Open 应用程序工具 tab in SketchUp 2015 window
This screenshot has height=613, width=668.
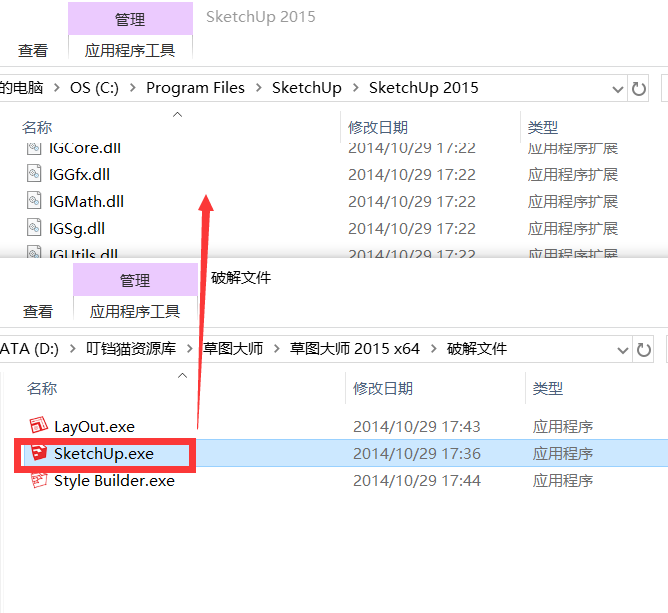click(x=130, y=50)
